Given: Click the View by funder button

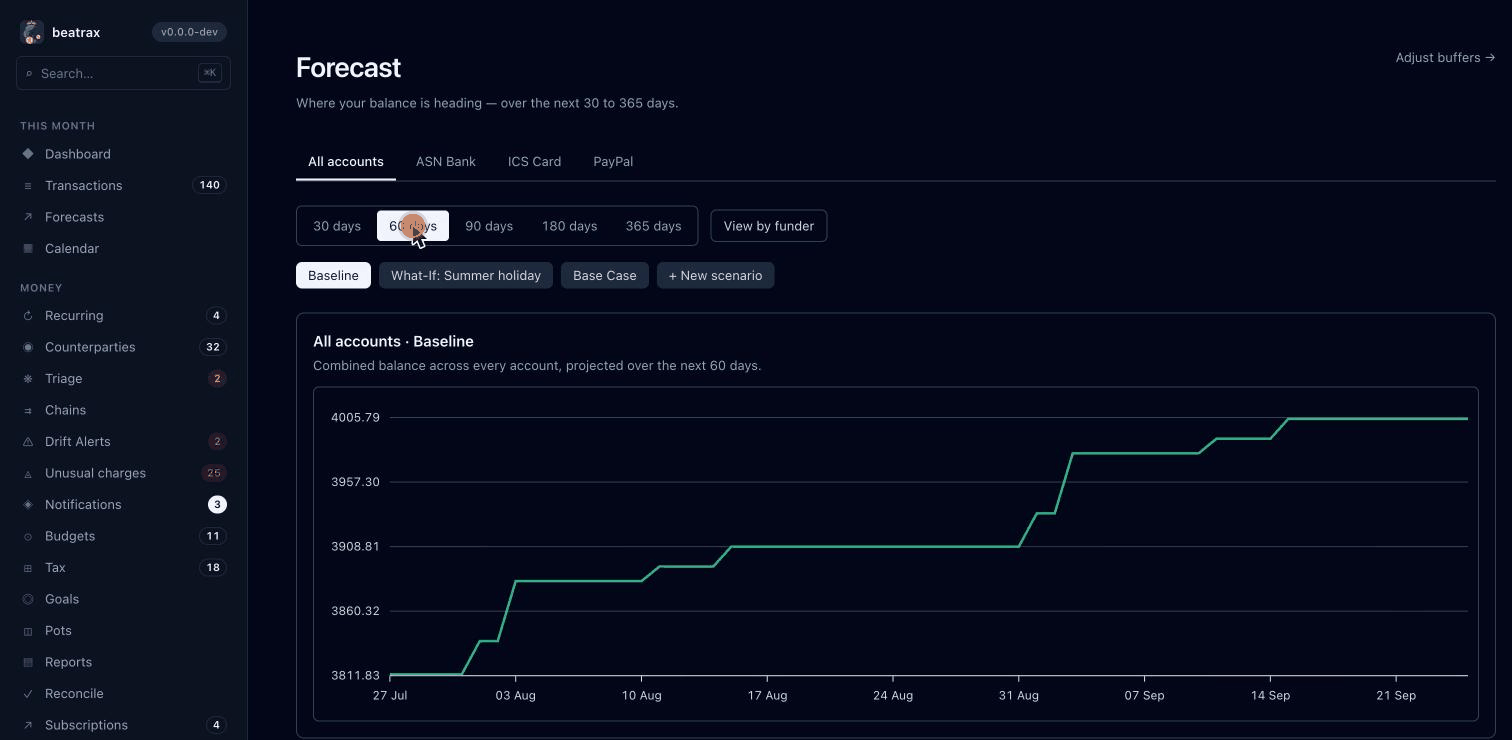Looking at the screenshot, I should [x=769, y=226].
